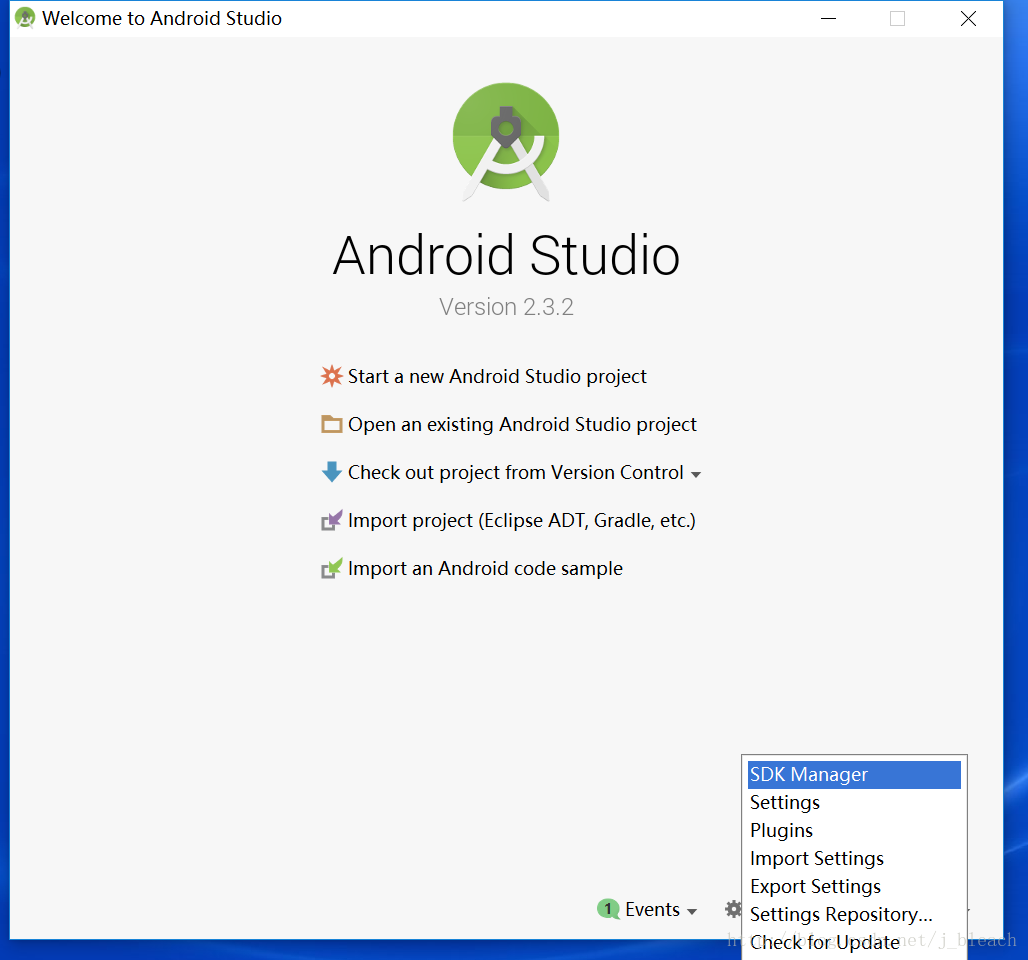Click the large Android Studio logo

click(506, 142)
